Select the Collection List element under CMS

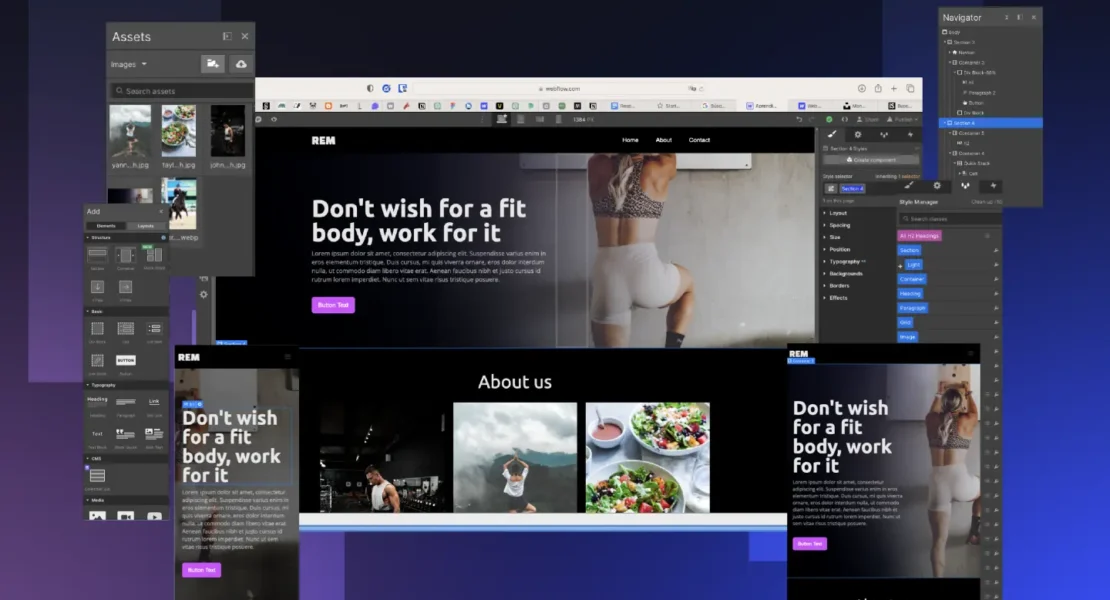[97, 476]
